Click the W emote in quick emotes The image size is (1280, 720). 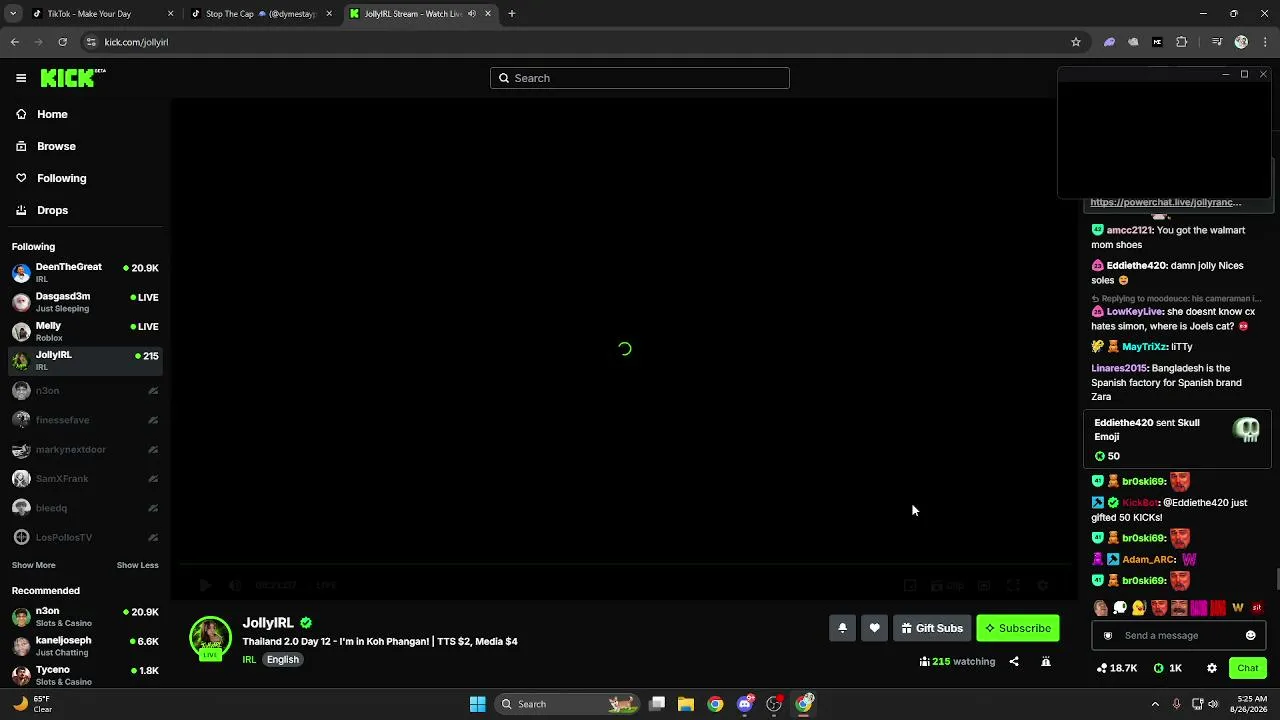click(1238, 608)
